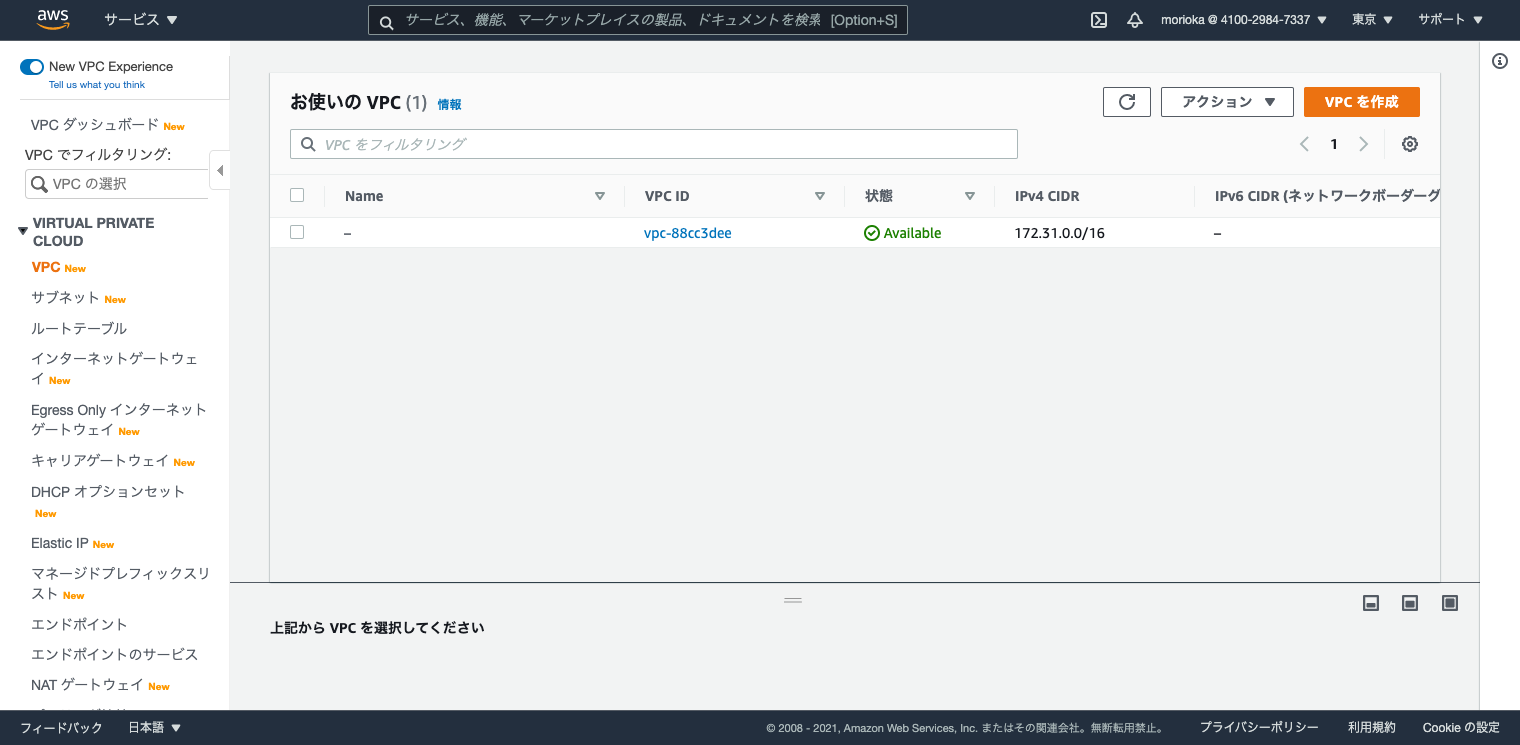Open プライバシーポリシー link
Image resolution: width=1520 pixels, height=745 pixels.
point(1259,728)
